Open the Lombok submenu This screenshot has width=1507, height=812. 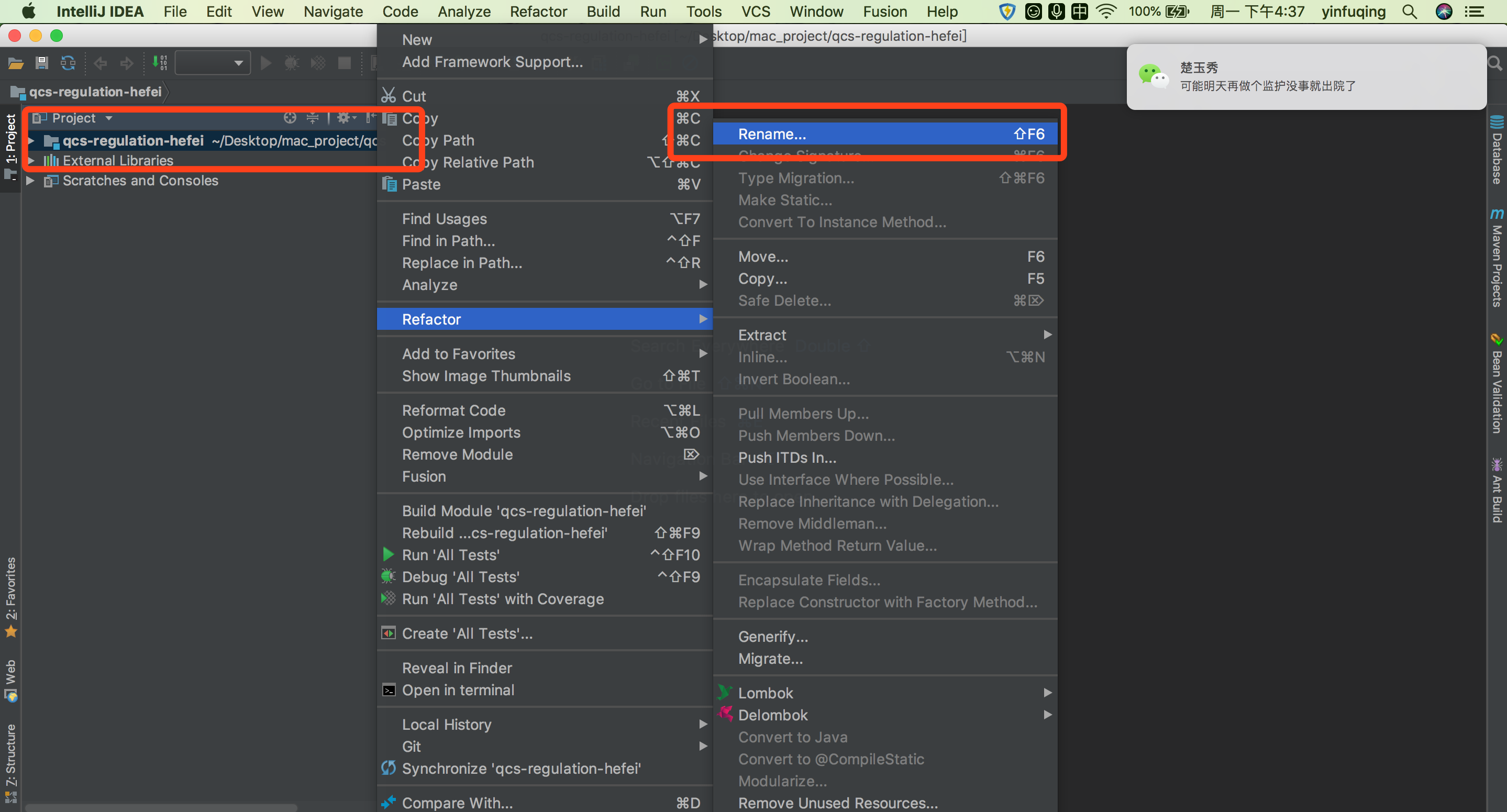pyautogui.click(x=885, y=693)
